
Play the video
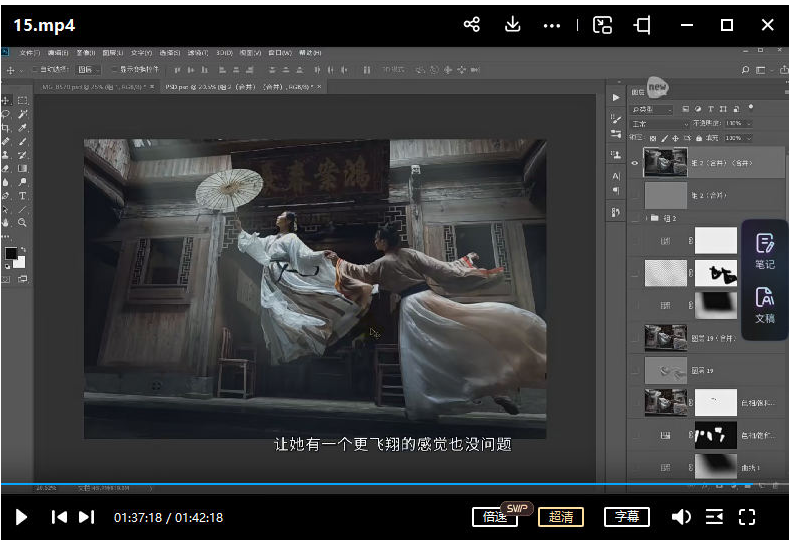pos(21,517)
